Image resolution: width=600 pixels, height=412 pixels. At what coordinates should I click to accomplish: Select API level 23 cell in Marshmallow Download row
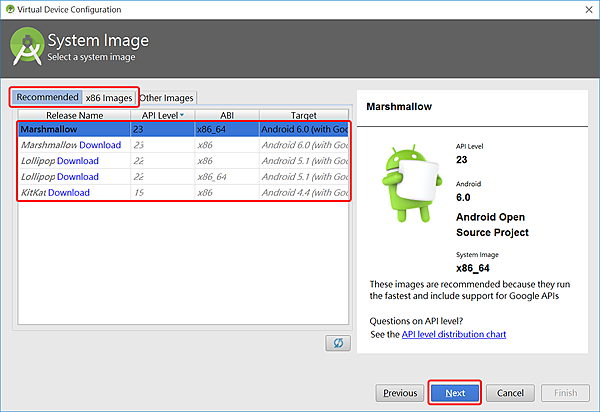pyautogui.click(x=163, y=145)
